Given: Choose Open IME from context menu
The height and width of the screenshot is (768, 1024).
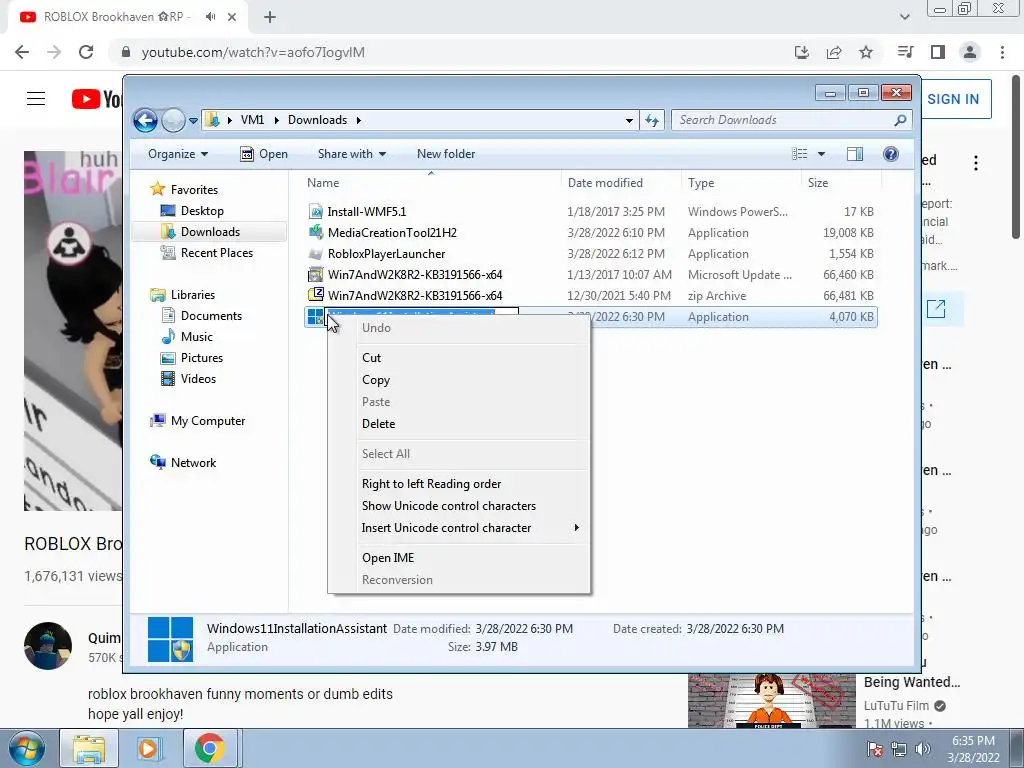Looking at the screenshot, I should pyautogui.click(x=458, y=558).
